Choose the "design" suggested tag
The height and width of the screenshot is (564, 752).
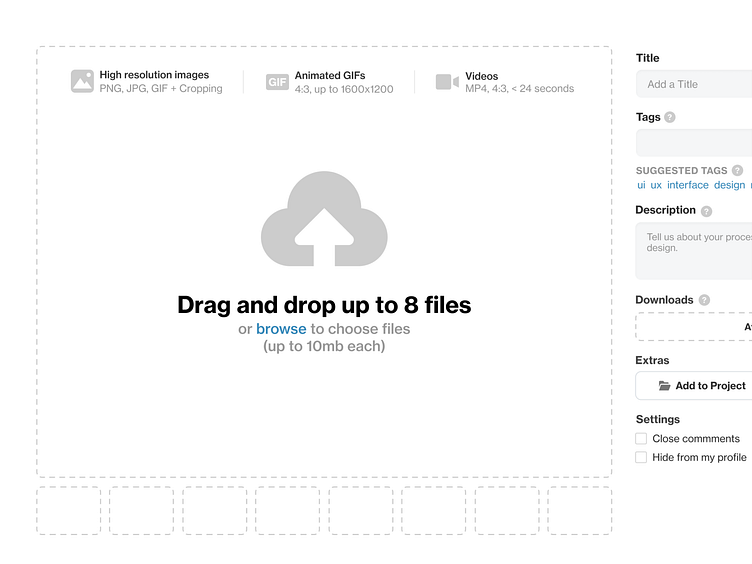729,185
